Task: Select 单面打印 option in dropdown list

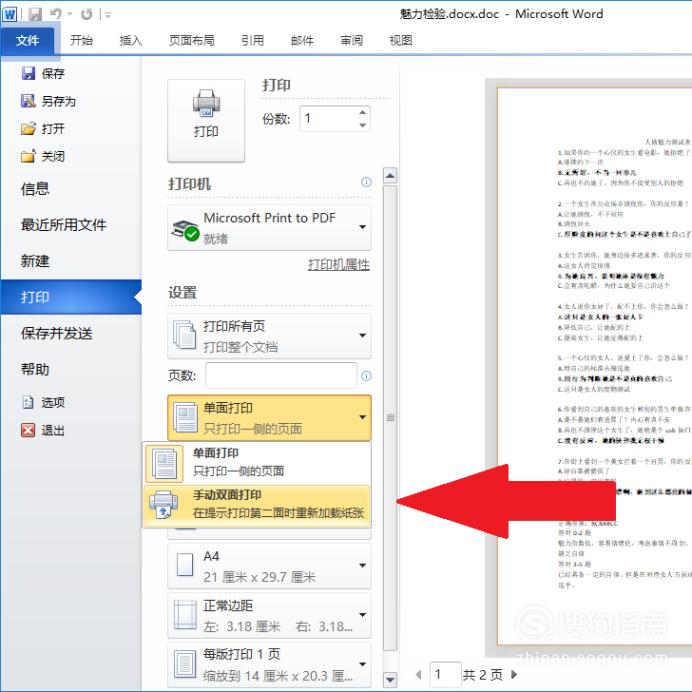Action: [x=257, y=463]
